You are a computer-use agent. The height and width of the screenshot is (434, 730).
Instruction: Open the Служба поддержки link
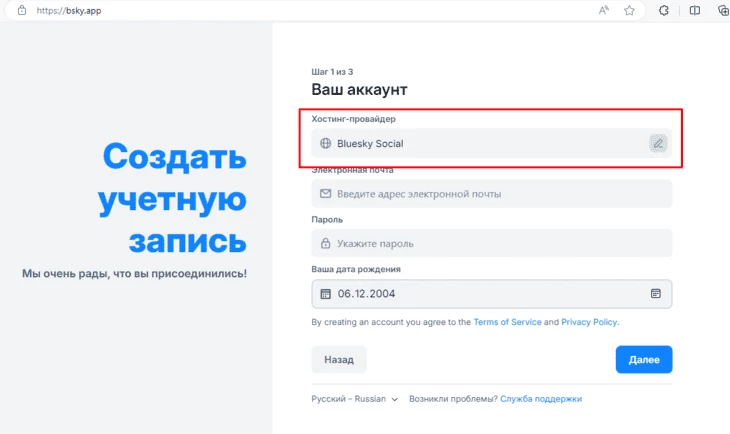coord(541,399)
